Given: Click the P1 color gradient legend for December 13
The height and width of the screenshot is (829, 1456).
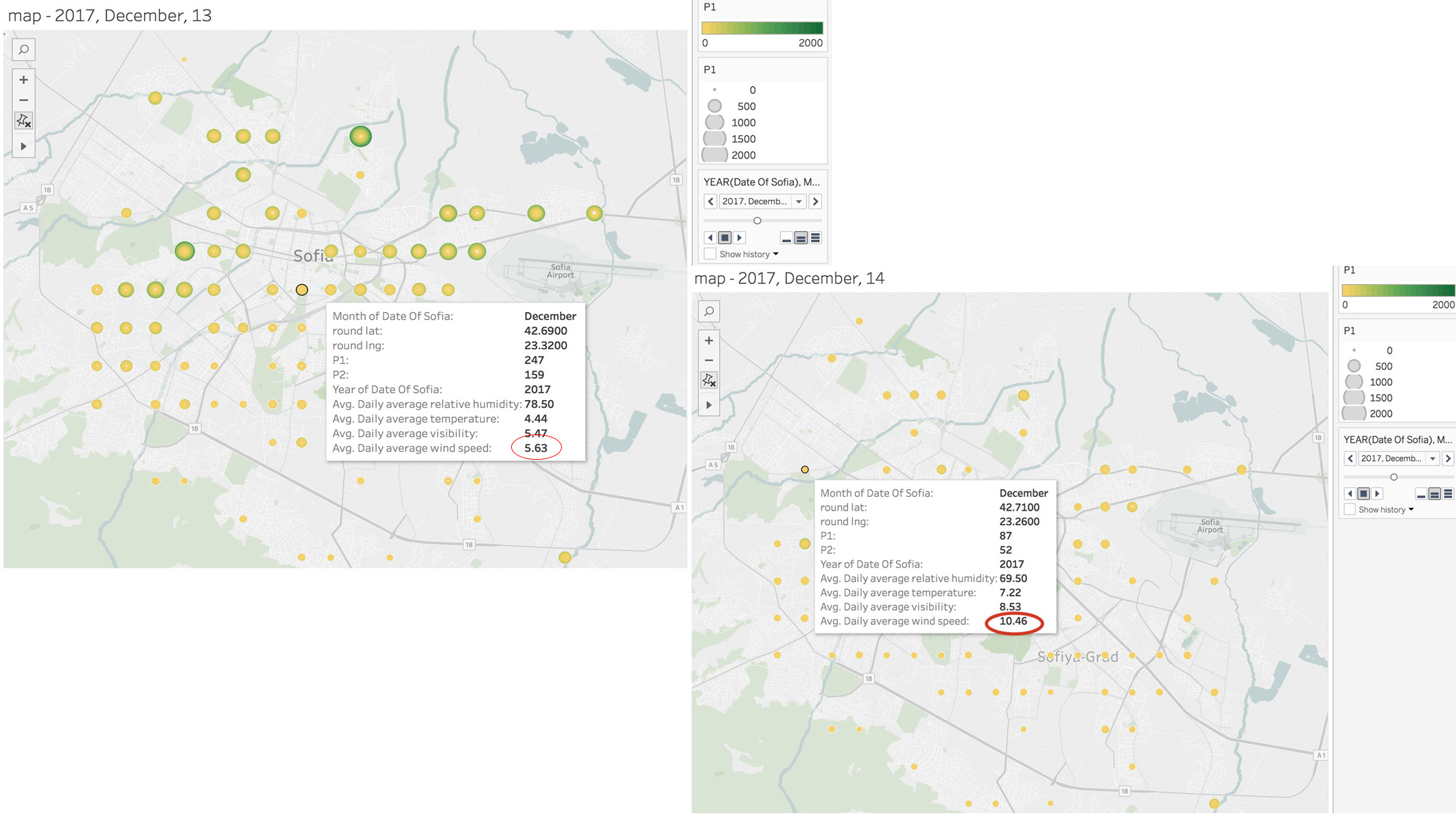Looking at the screenshot, I should (x=762, y=28).
